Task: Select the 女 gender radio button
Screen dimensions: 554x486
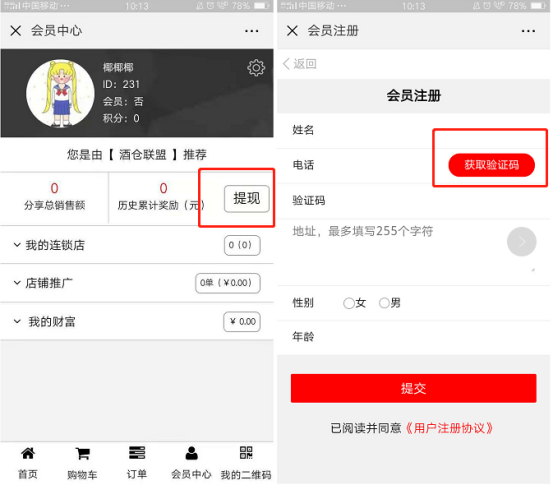Action: [349, 303]
